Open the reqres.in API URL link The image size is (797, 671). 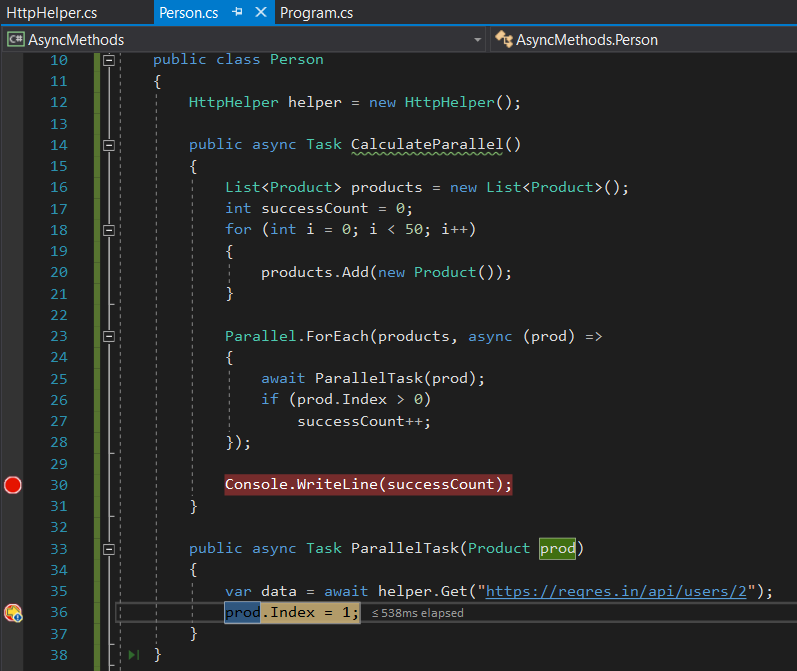[616, 591]
